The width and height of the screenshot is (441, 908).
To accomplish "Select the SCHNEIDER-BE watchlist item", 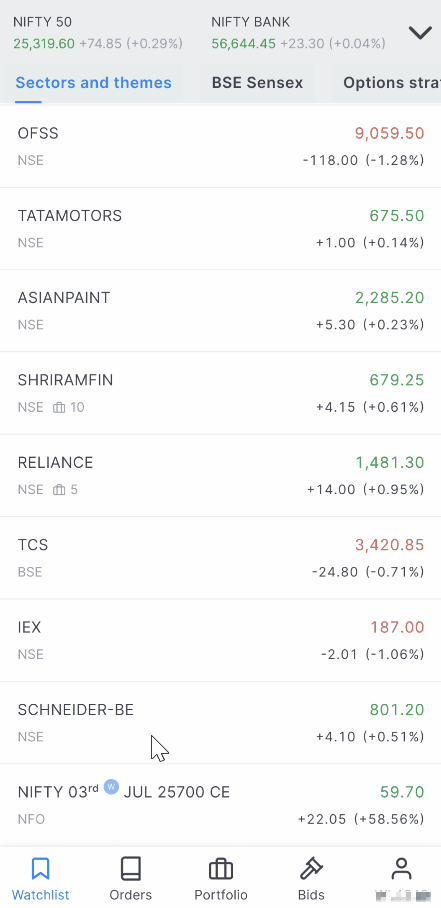I will point(220,722).
